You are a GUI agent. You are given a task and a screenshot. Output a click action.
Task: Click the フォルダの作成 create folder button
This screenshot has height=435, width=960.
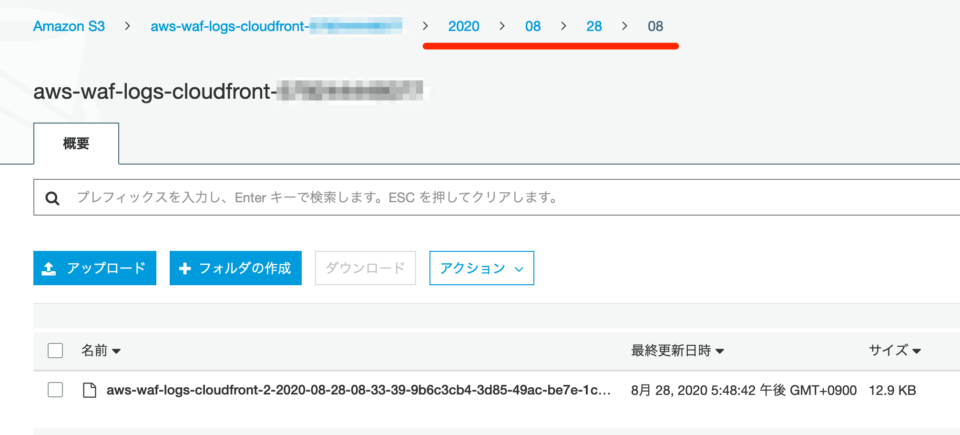235,268
